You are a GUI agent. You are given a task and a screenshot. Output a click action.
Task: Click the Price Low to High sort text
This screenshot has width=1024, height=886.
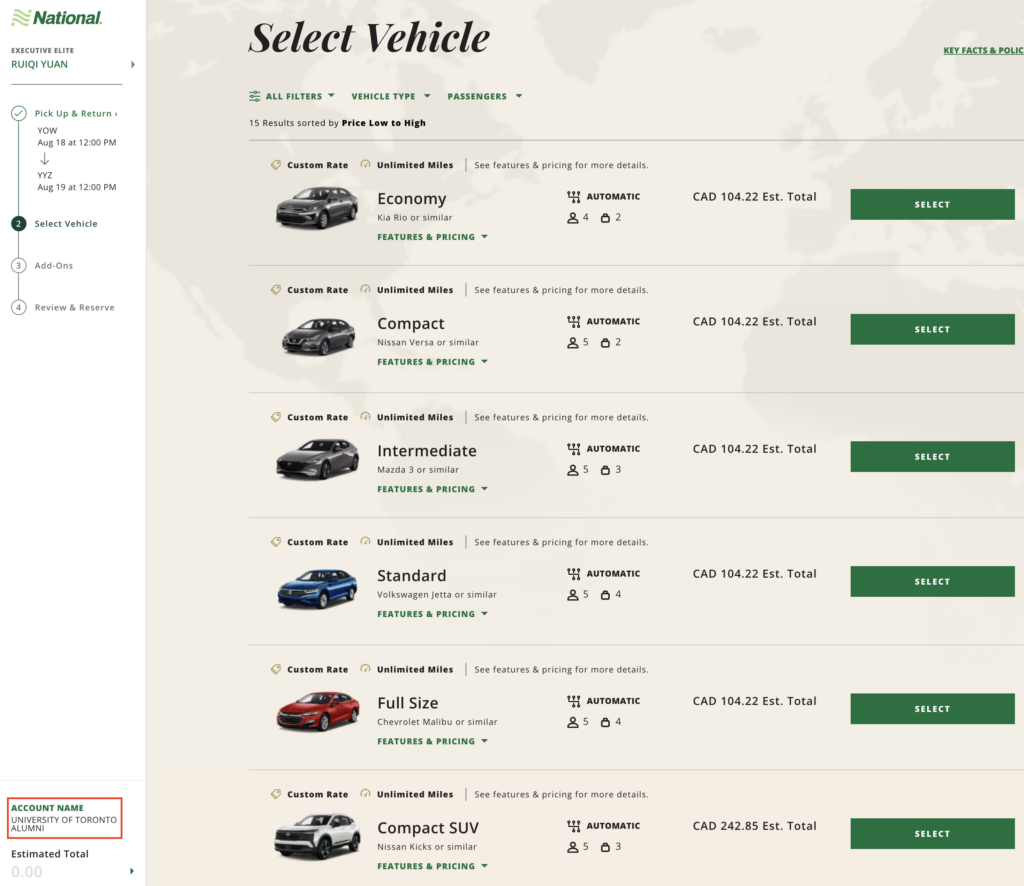[383, 123]
